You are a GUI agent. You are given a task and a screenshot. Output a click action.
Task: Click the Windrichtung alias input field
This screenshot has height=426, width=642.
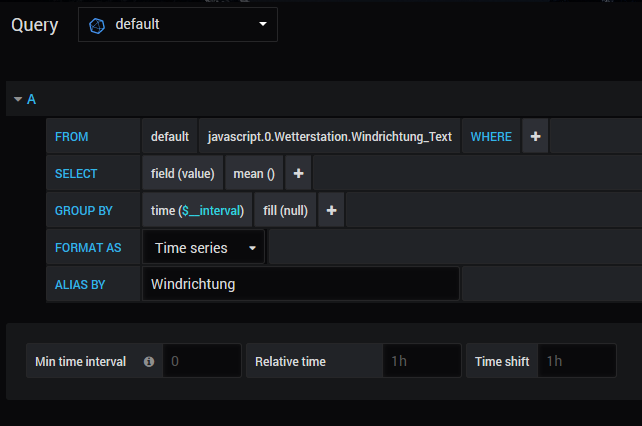301,284
